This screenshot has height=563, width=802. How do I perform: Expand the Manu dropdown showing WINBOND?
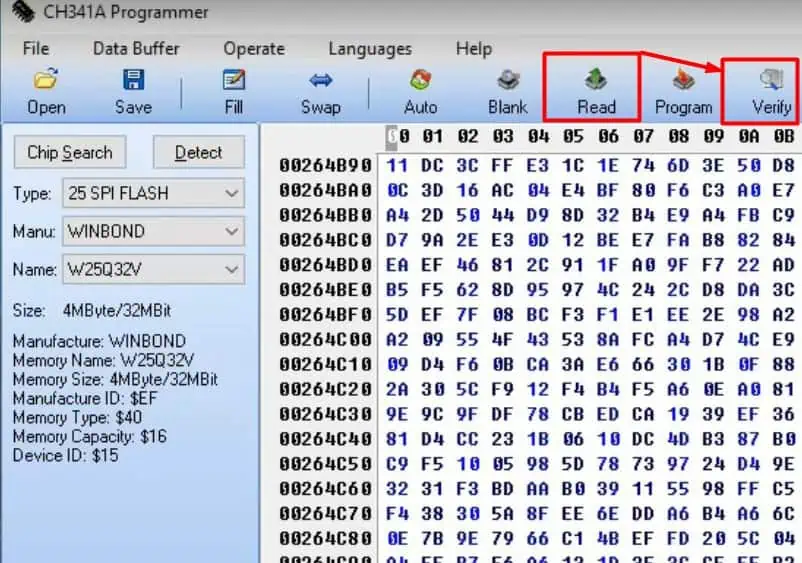232,232
